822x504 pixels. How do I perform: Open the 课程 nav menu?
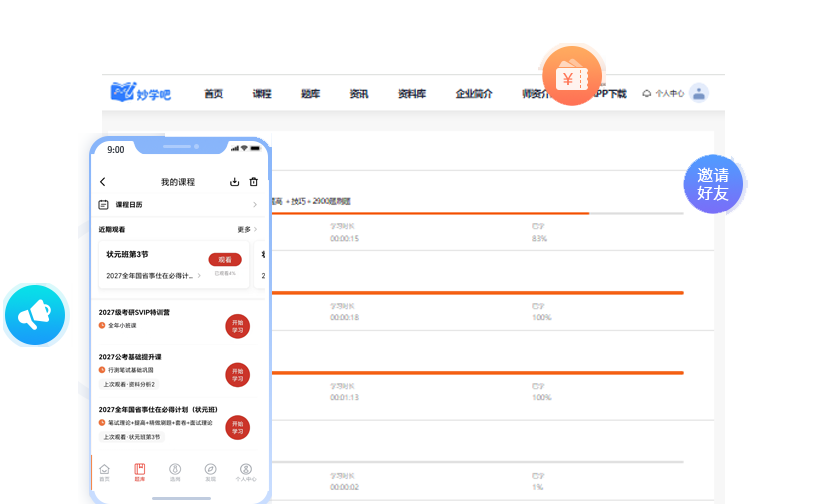tap(262, 94)
